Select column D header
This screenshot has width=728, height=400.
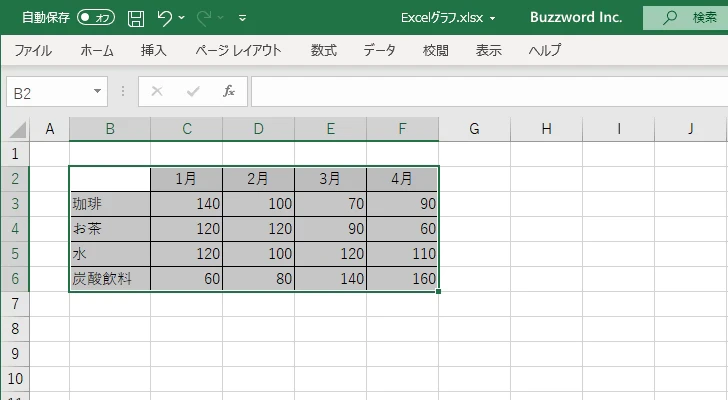pos(259,129)
